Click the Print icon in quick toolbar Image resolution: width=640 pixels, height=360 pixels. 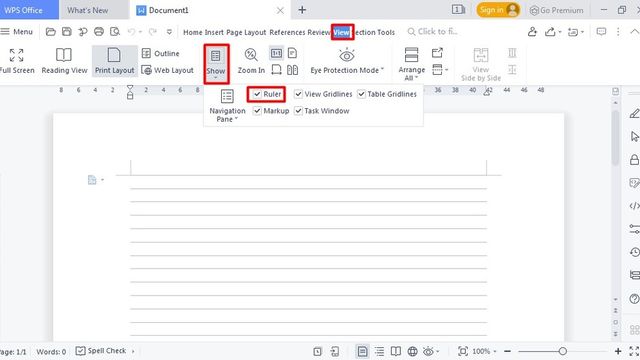(x=99, y=32)
